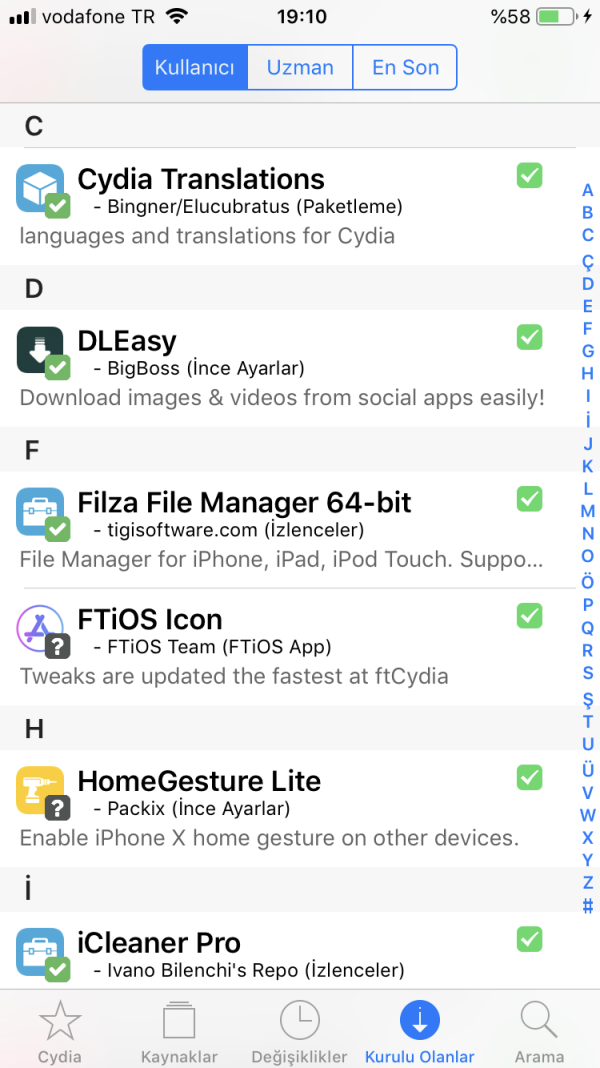The width and height of the screenshot is (600, 1068).
Task: Go to the Kaynaklar sources tab
Action: click(179, 1031)
